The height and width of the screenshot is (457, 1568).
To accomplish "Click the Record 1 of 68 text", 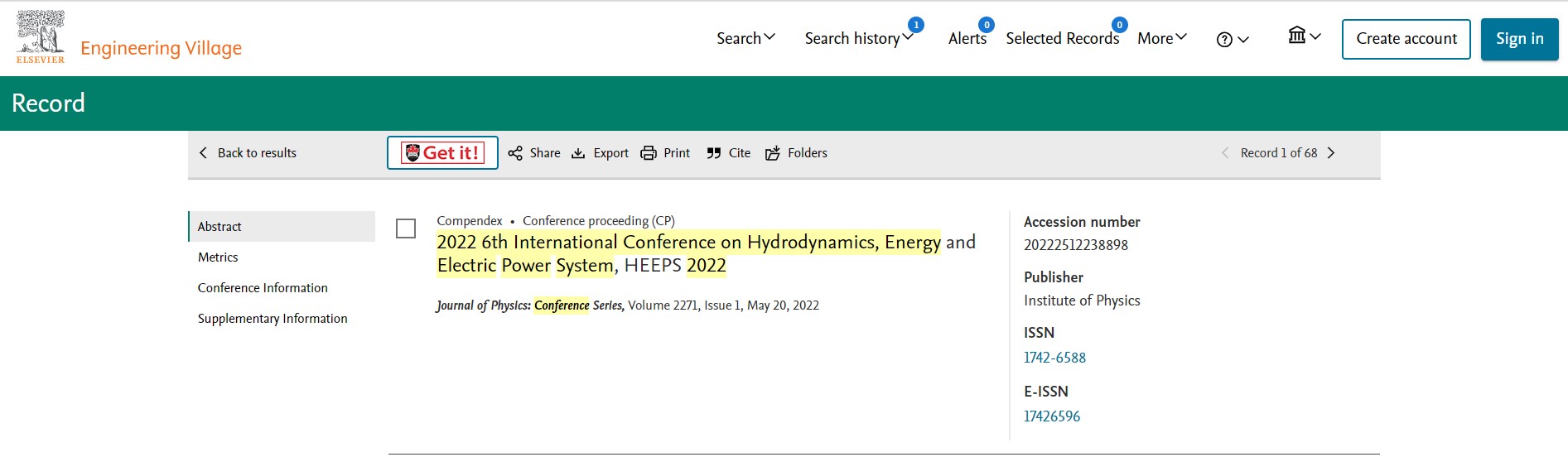I will 1279,153.
